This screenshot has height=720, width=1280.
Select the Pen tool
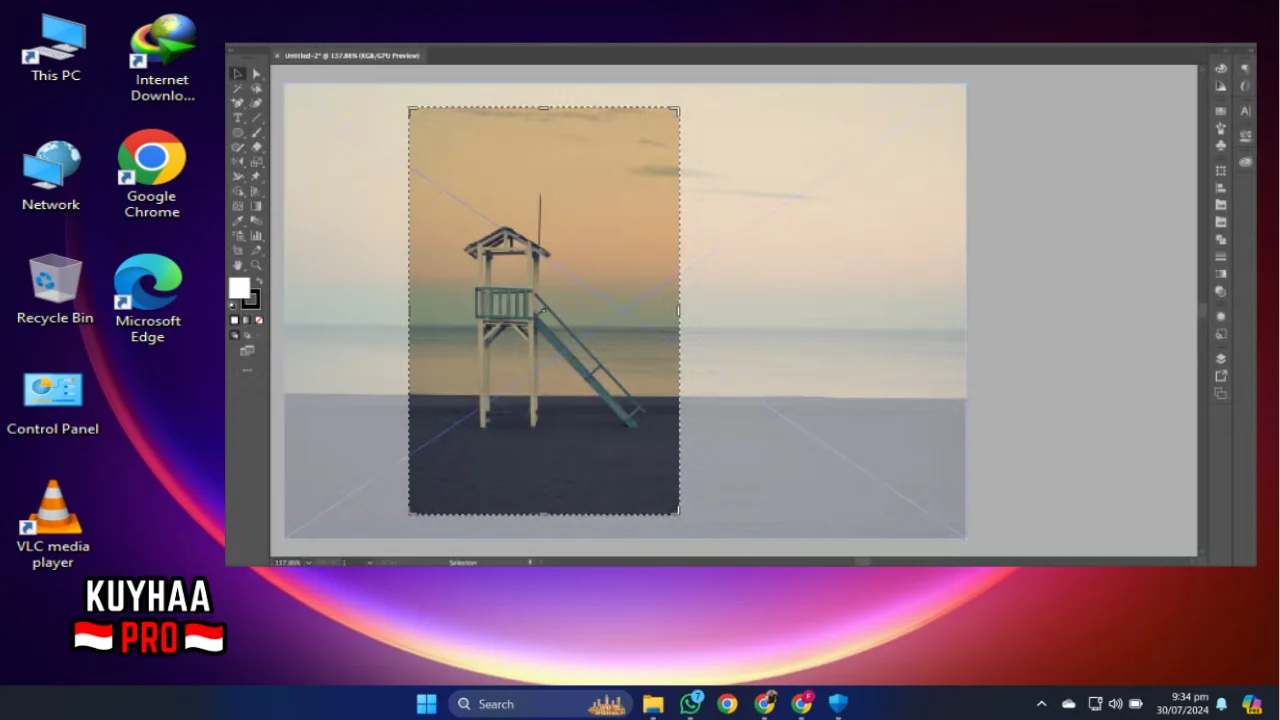pyautogui.click(x=237, y=103)
